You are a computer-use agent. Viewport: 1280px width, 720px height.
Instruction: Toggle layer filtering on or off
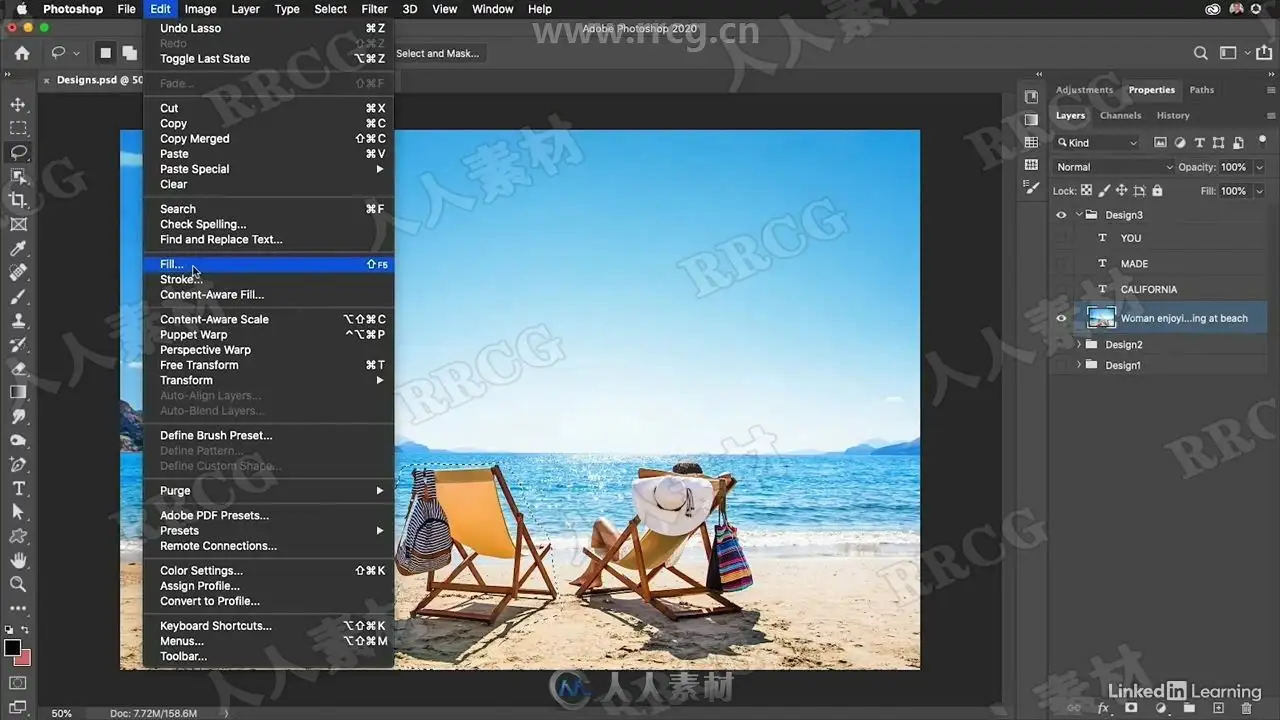click(1262, 141)
